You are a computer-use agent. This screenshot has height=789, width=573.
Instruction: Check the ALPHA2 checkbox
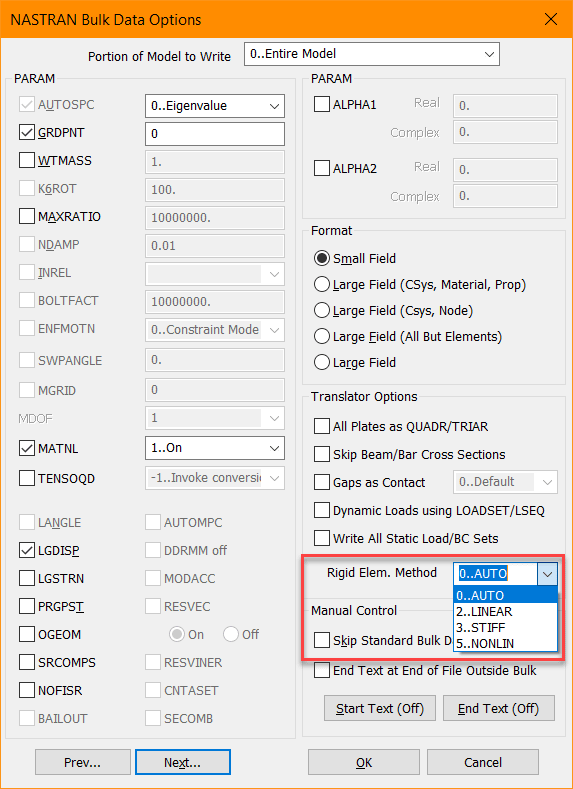pyautogui.click(x=321, y=168)
